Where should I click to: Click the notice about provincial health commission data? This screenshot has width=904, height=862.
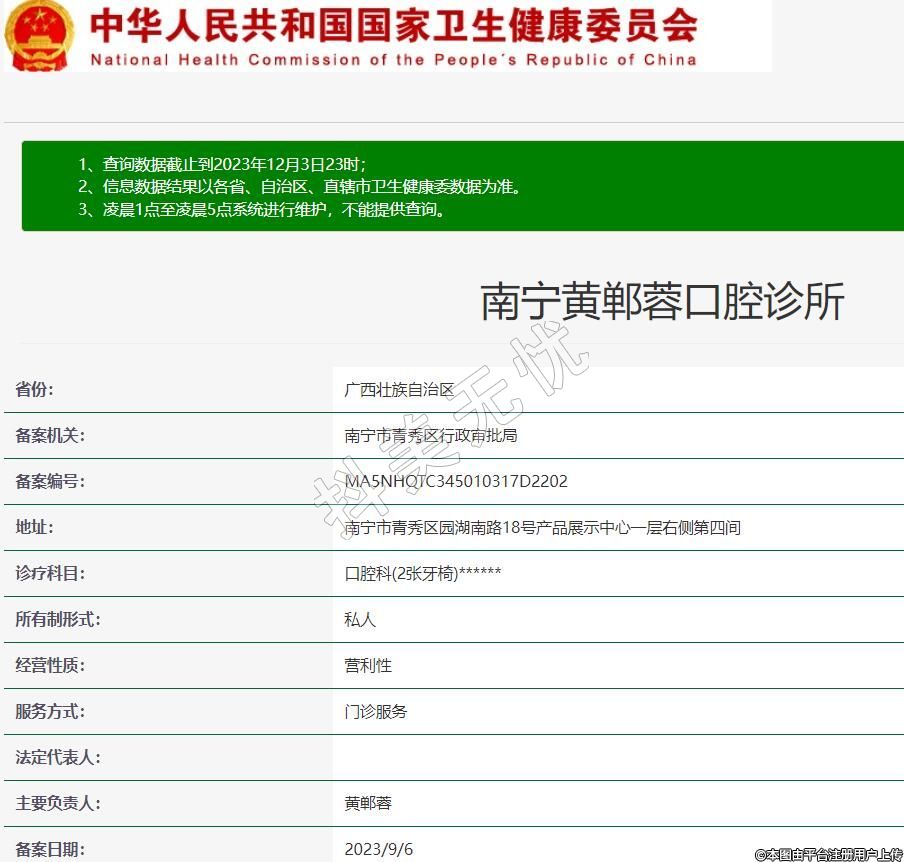pyautogui.click(x=299, y=186)
